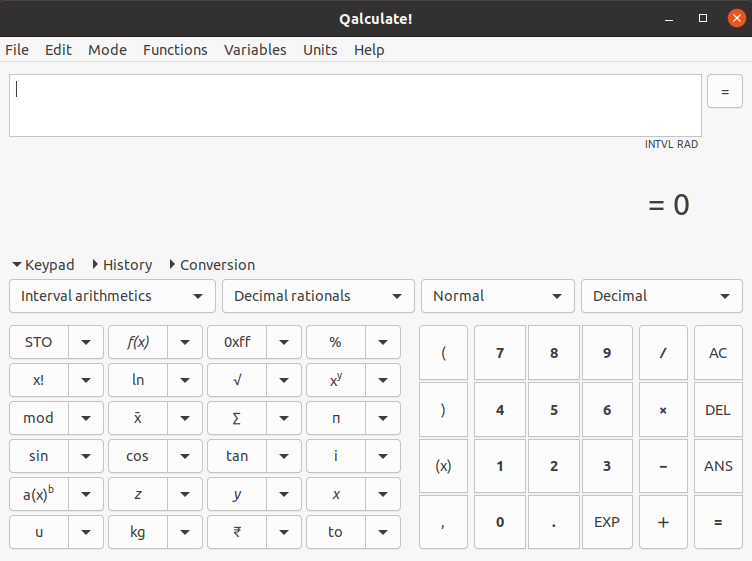Open the arrow next to sin key

[x=86, y=456]
